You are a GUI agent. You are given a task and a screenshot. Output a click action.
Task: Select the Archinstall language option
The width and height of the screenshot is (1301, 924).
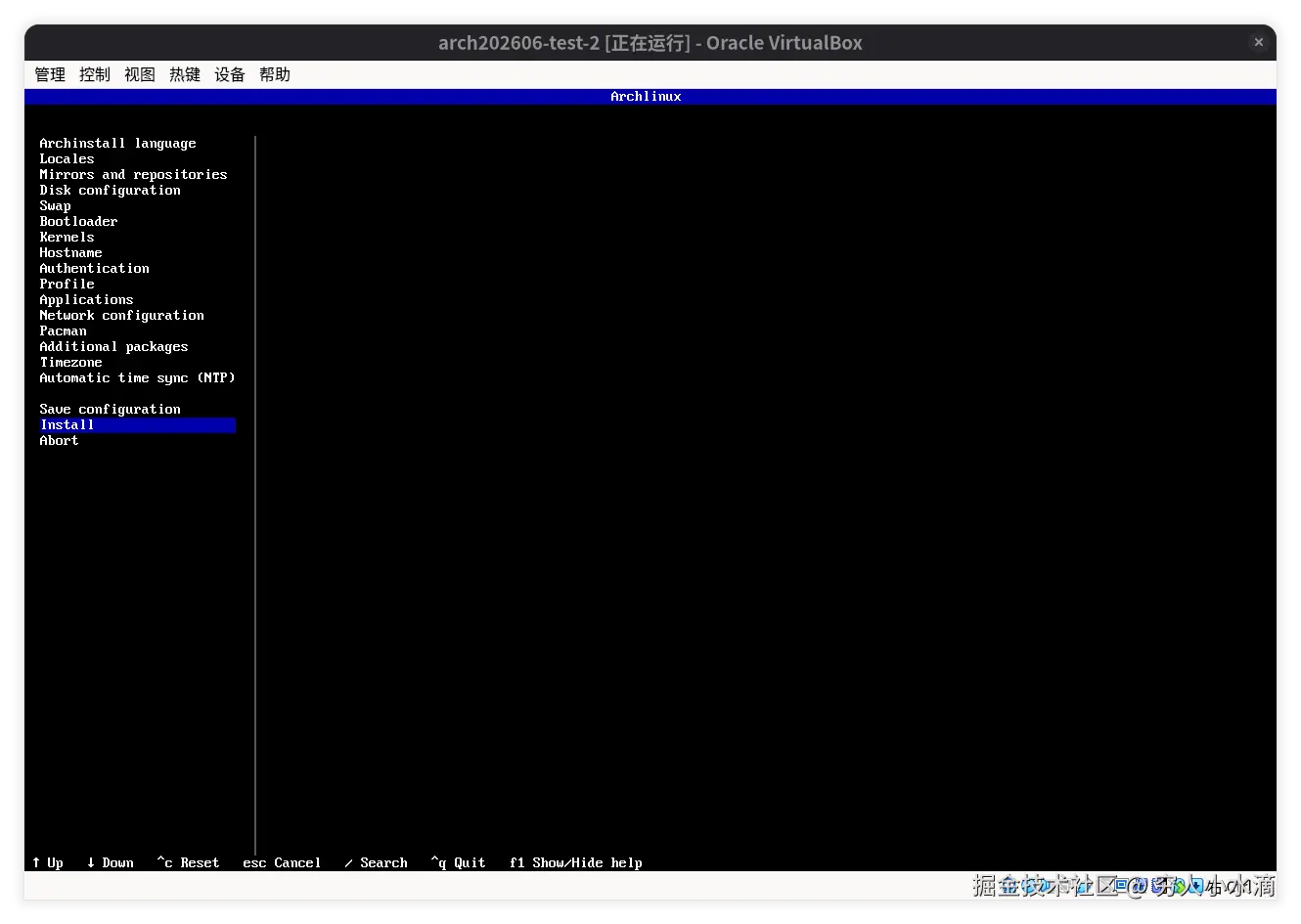pyautogui.click(x=117, y=144)
